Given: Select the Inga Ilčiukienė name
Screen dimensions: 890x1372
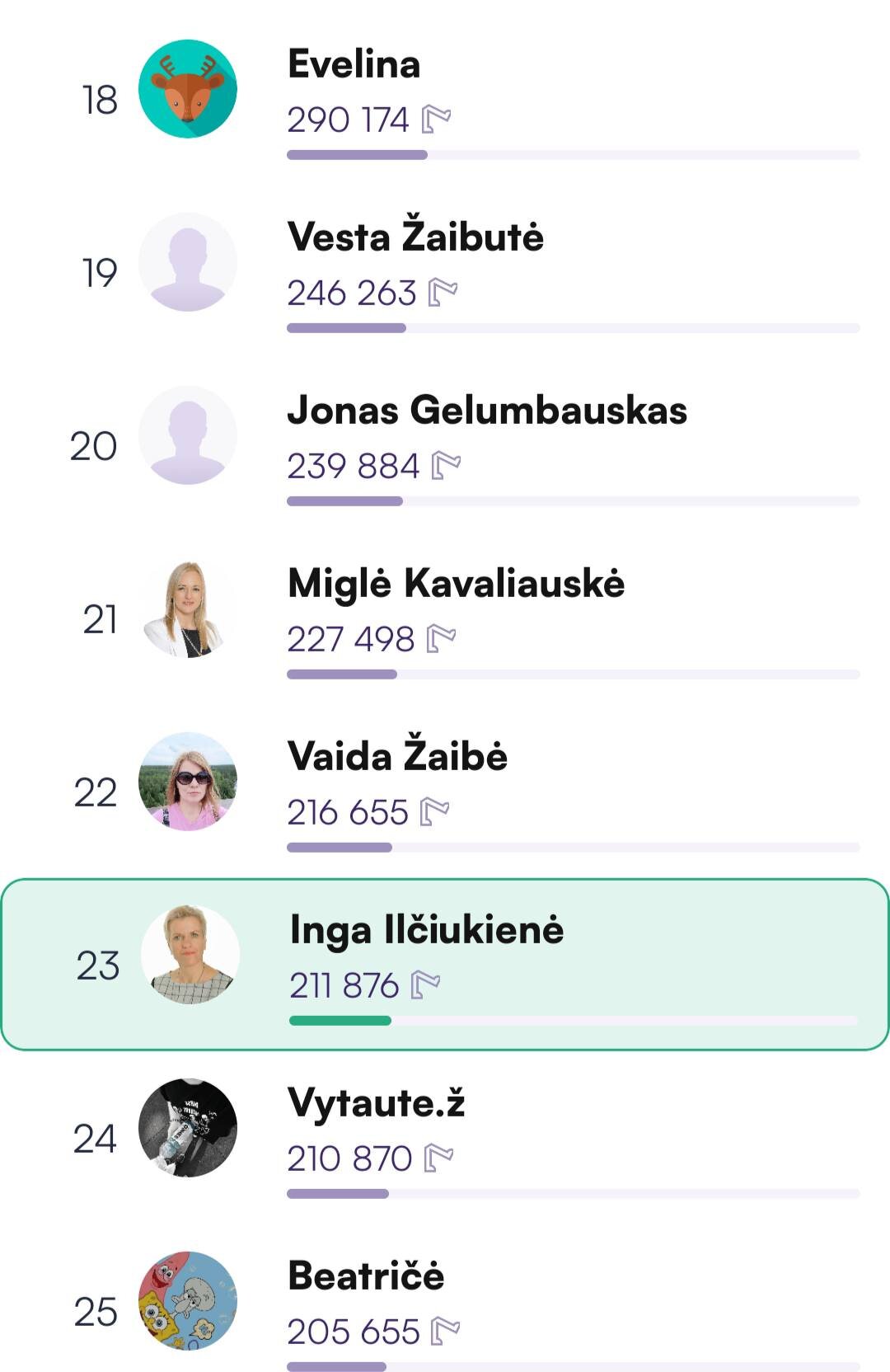Looking at the screenshot, I should [427, 929].
